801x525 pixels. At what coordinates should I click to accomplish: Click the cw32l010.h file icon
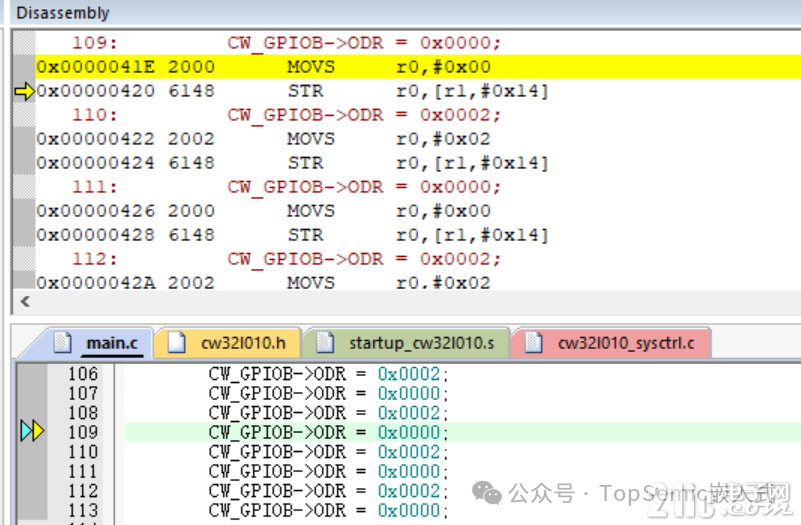click(x=176, y=342)
